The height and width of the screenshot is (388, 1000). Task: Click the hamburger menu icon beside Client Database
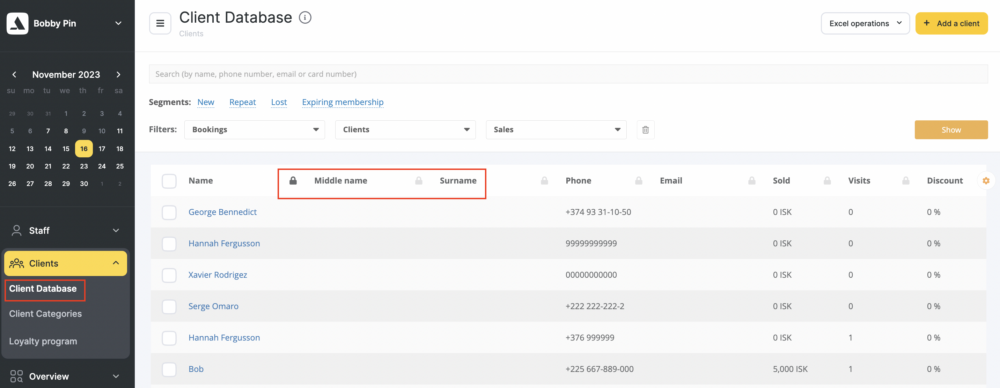tap(160, 24)
